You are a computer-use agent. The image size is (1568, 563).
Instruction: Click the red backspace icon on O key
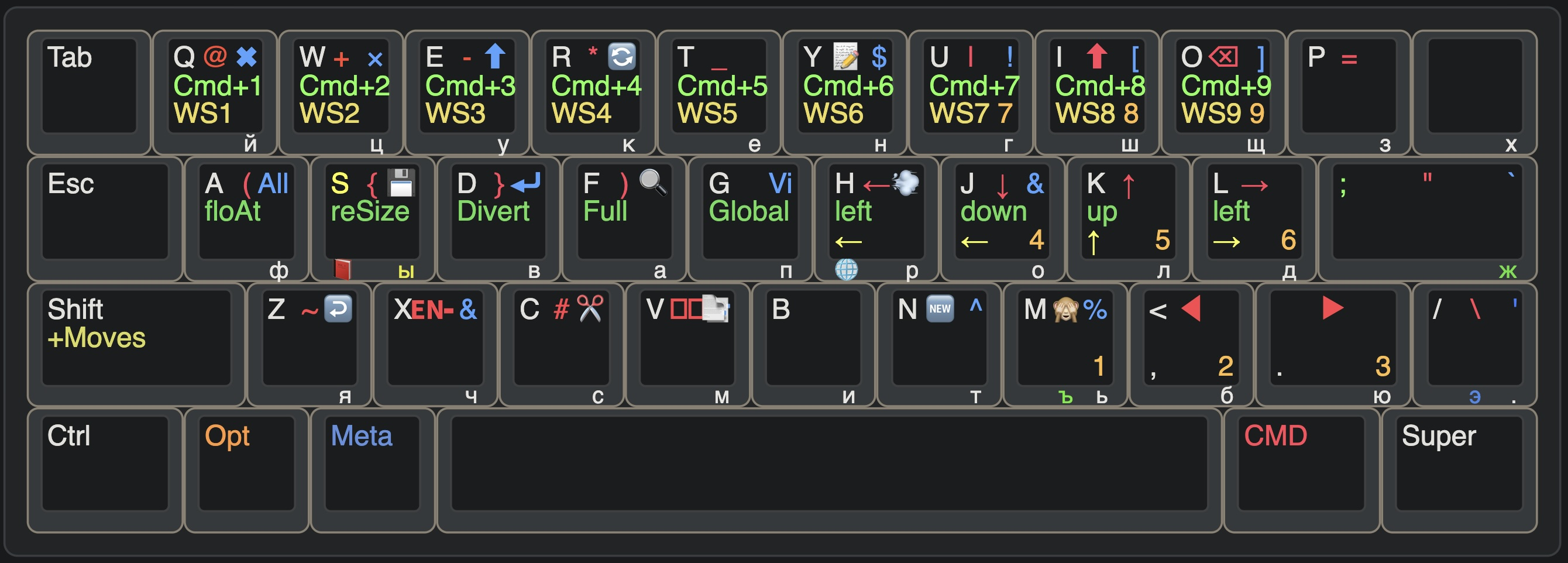click(1223, 57)
